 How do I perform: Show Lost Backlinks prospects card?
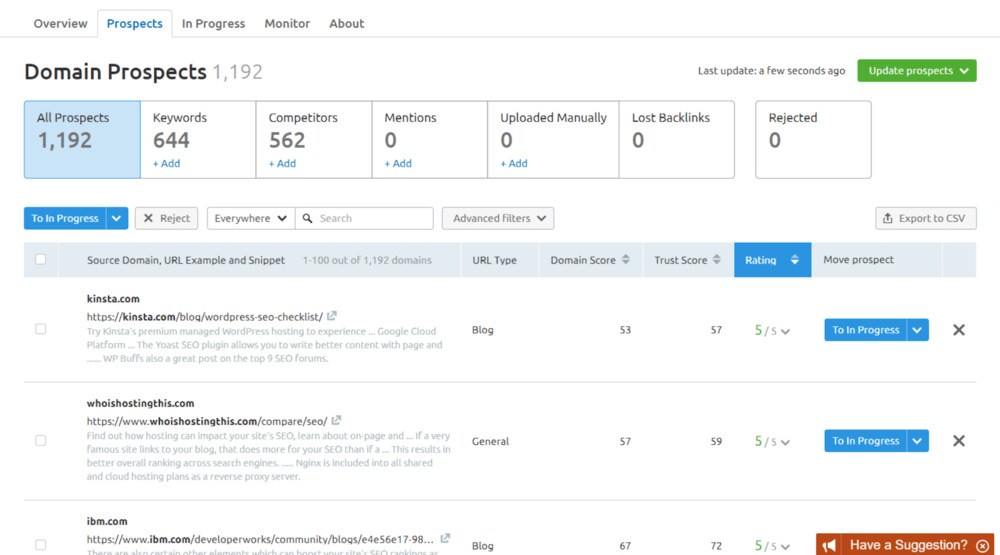point(677,139)
